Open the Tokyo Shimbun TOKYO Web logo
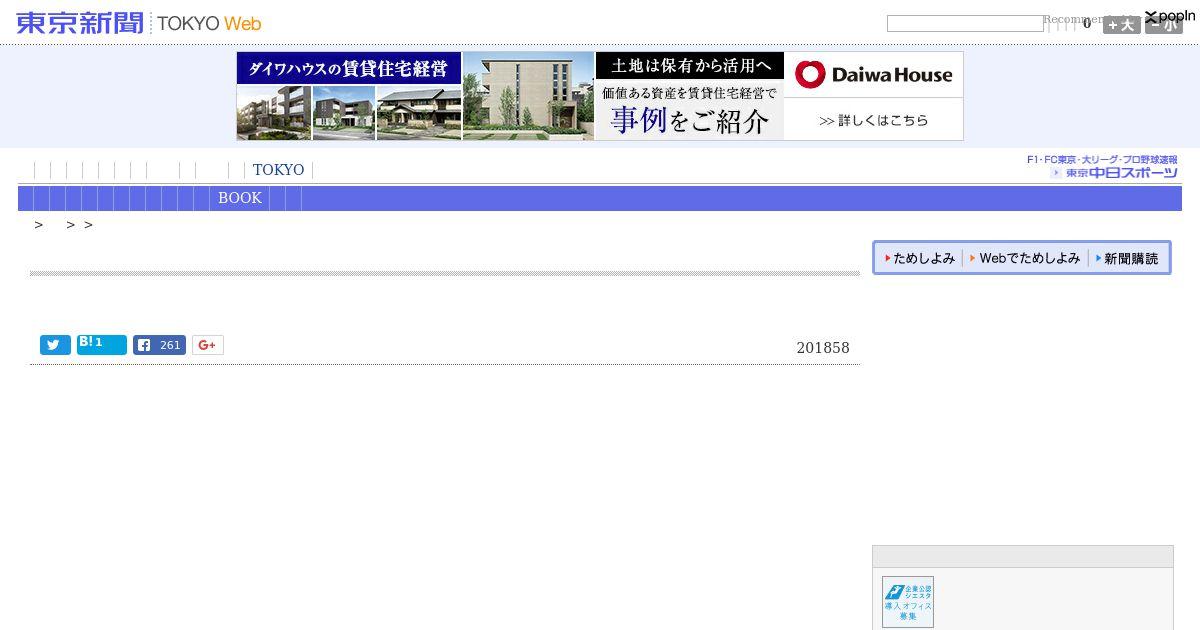This screenshot has width=1200, height=630. point(139,23)
